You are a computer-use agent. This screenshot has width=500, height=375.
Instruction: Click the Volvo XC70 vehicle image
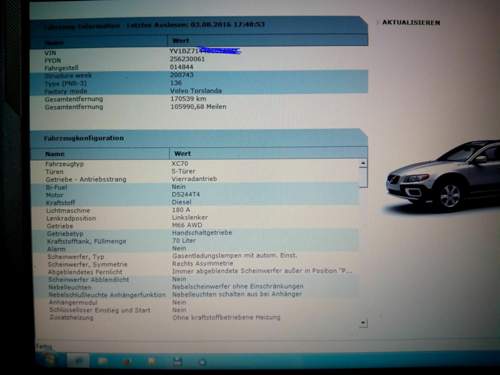(441, 176)
